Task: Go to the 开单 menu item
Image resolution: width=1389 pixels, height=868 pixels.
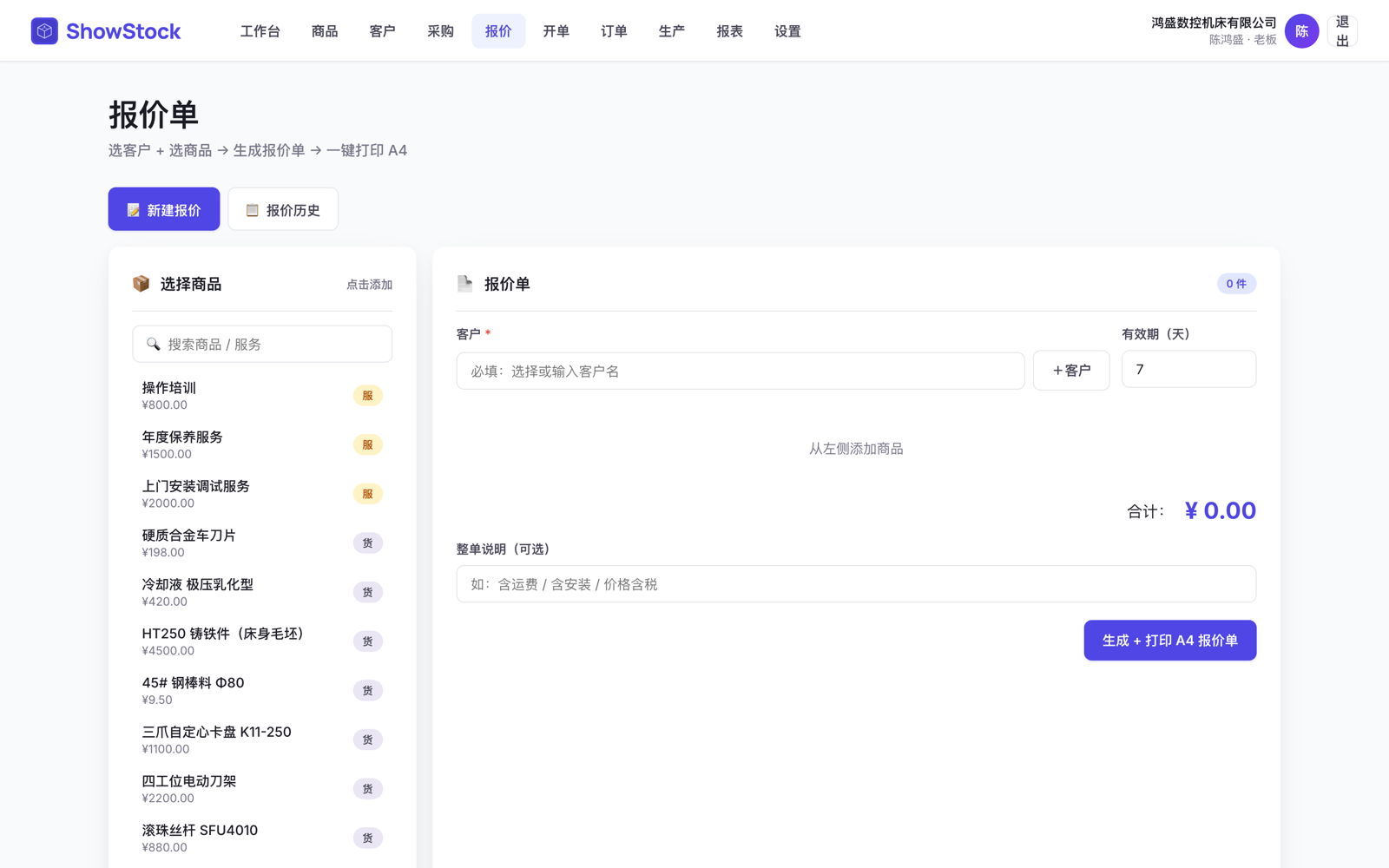Action: 556,31
